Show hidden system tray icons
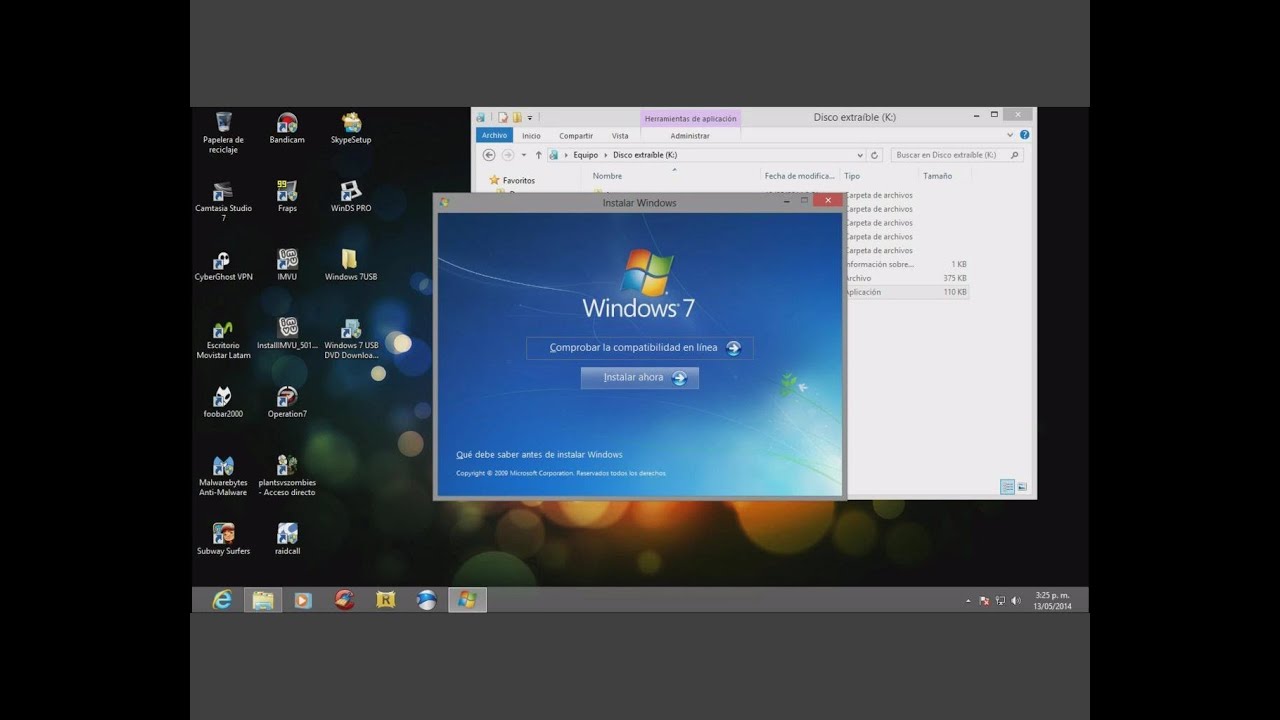1280x720 pixels. pos(968,601)
